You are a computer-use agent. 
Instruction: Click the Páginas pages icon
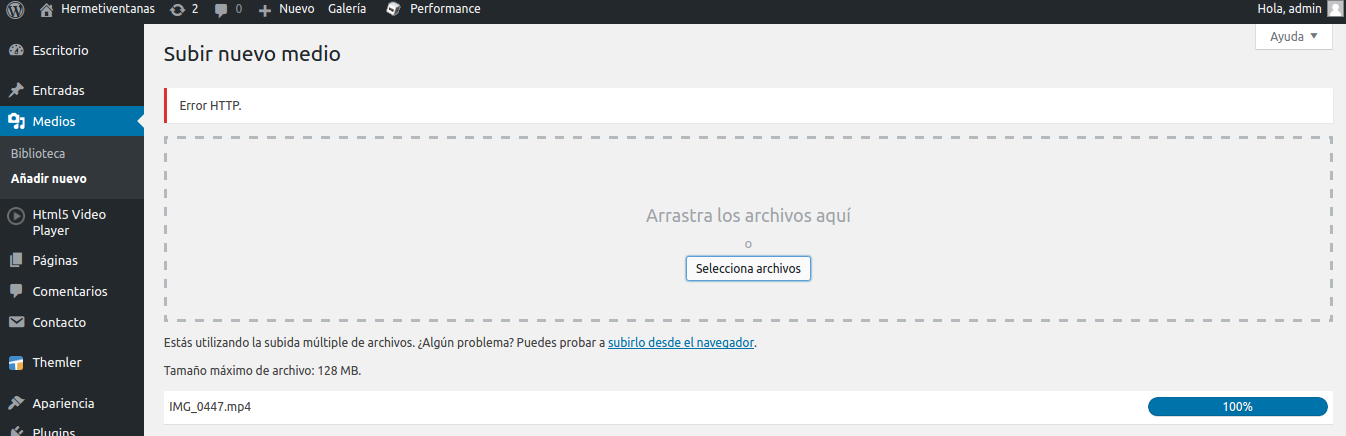(16, 260)
